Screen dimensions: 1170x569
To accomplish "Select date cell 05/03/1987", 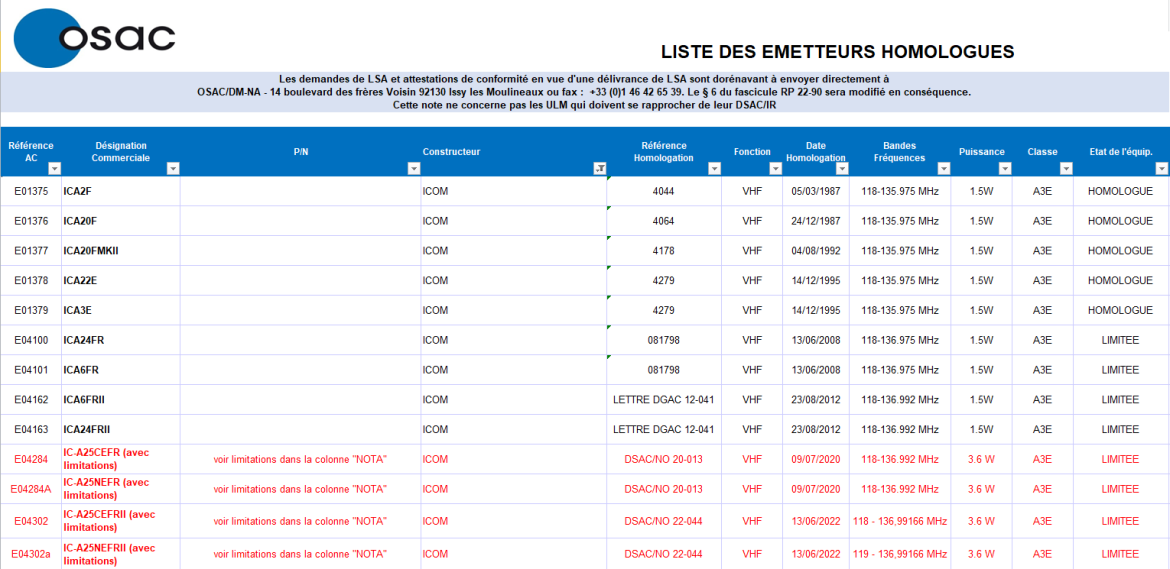I will 816,191.
